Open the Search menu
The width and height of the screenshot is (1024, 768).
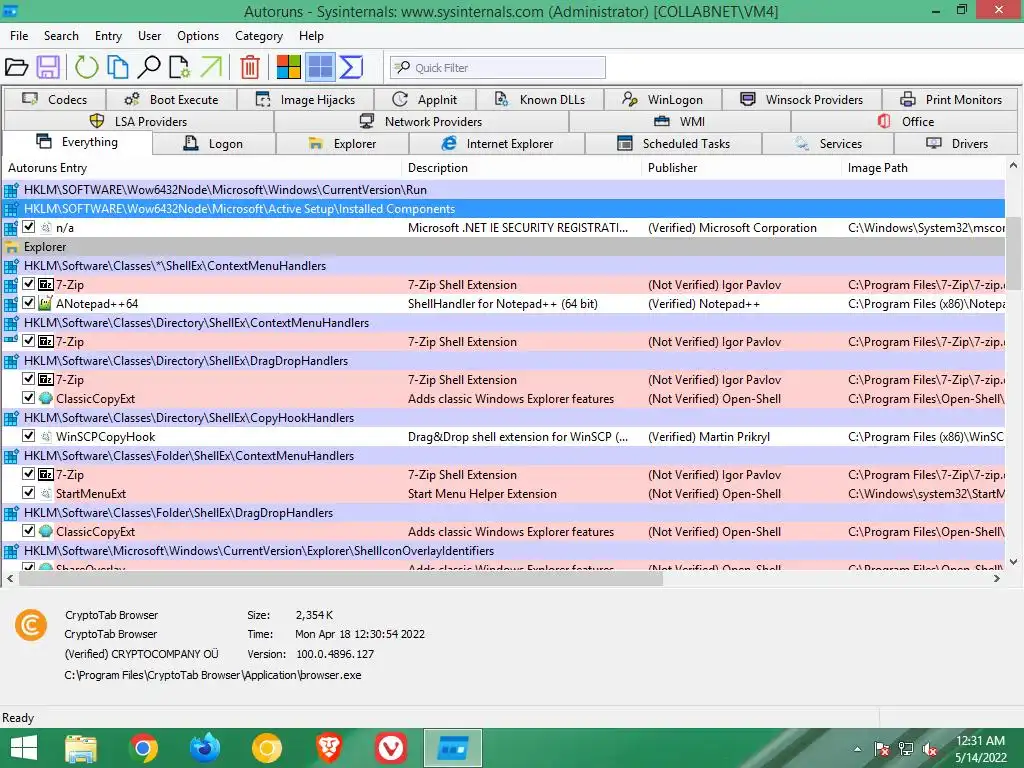click(x=61, y=36)
